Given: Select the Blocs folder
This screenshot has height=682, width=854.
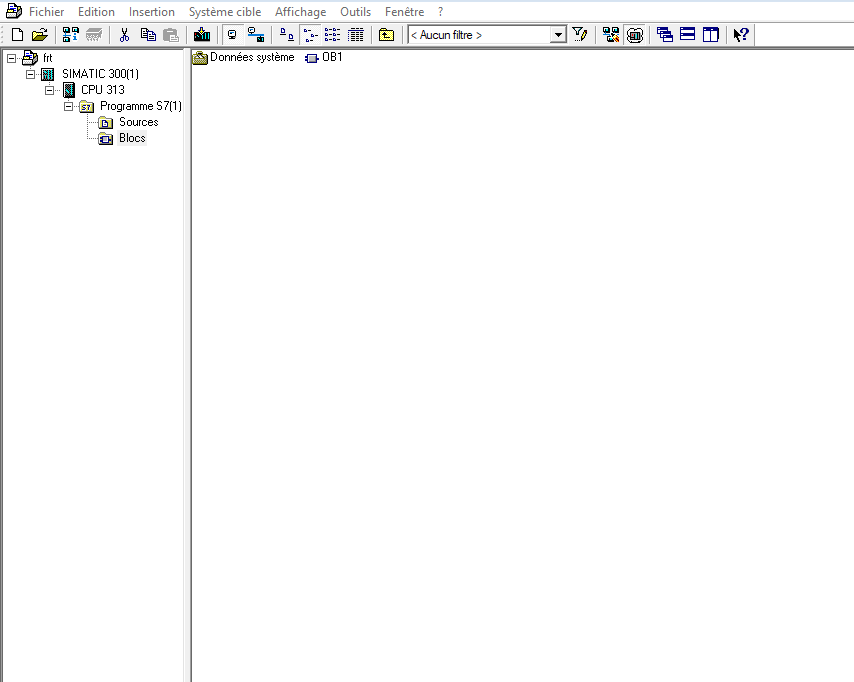Looking at the screenshot, I should click(132, 138).
